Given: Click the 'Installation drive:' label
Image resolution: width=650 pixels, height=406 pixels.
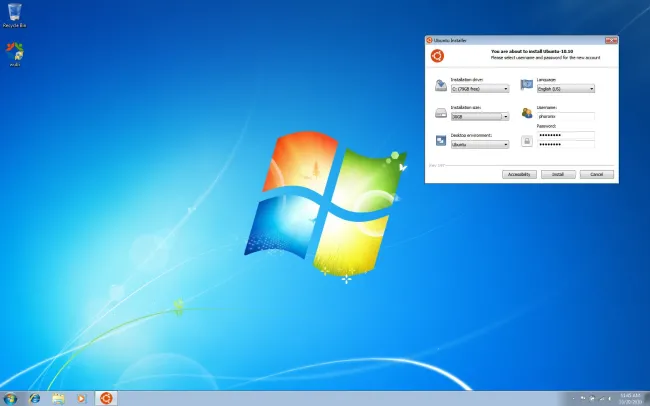Looking at the screenshot, I should pyautogui.click(x=467, y=80).
